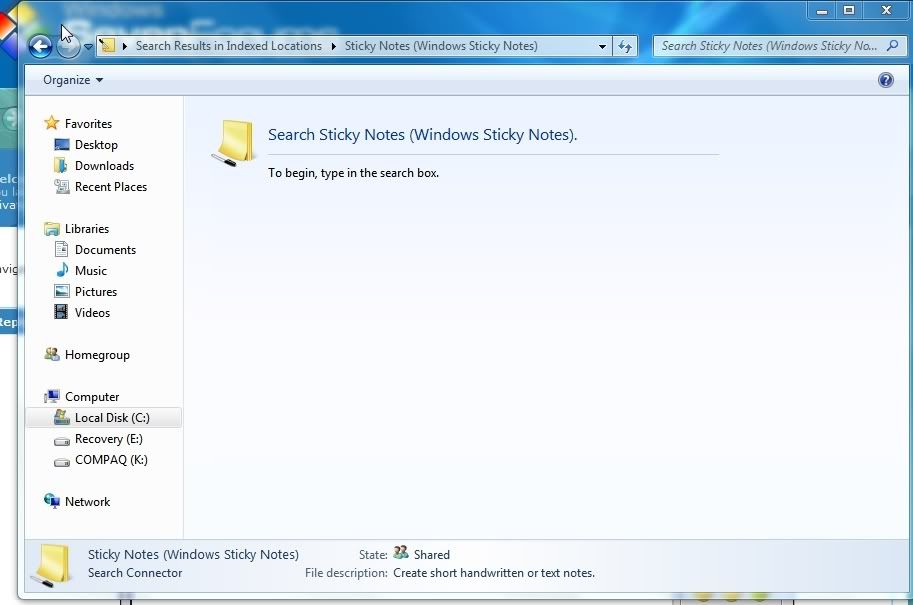913x605 pixels.
Task: Minimize the Explorer window
Action: (x=822, y=10)
